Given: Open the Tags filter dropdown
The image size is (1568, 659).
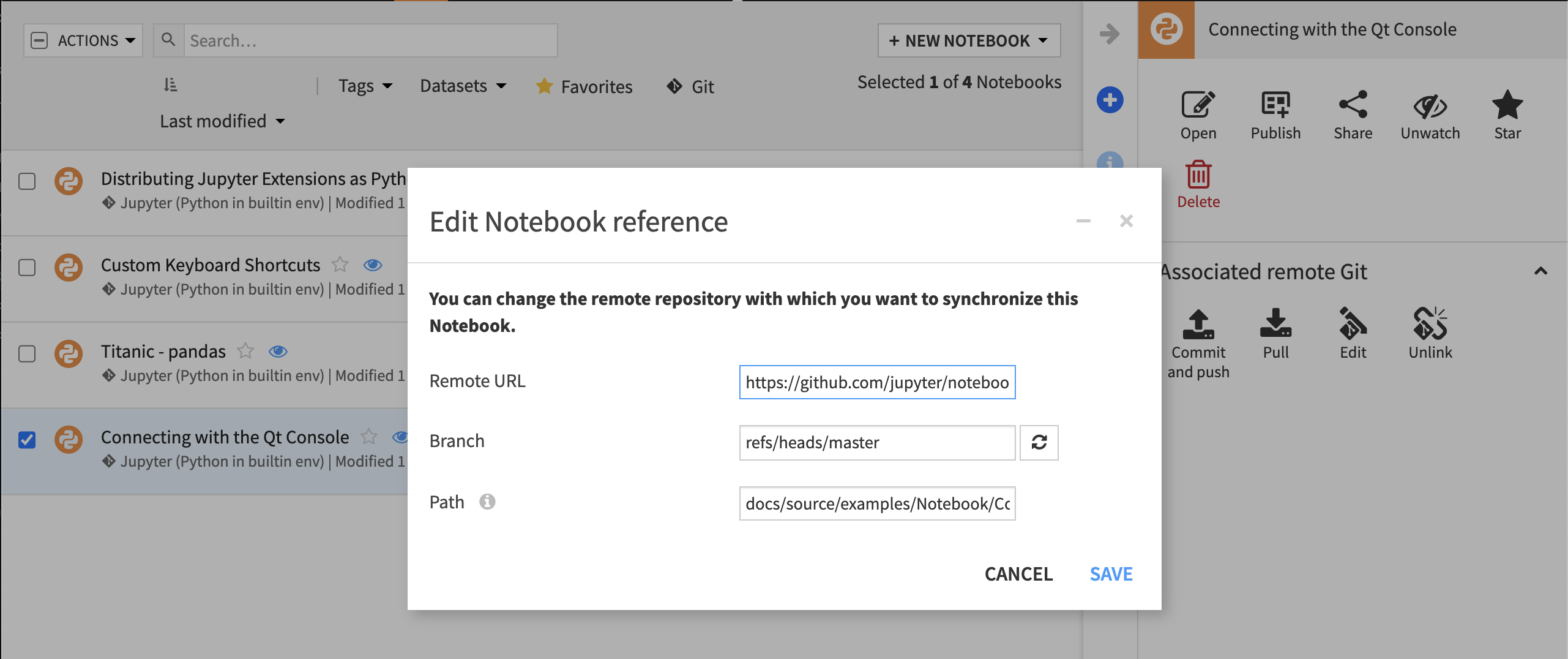Looking at the screenshot, I should 365,86.
